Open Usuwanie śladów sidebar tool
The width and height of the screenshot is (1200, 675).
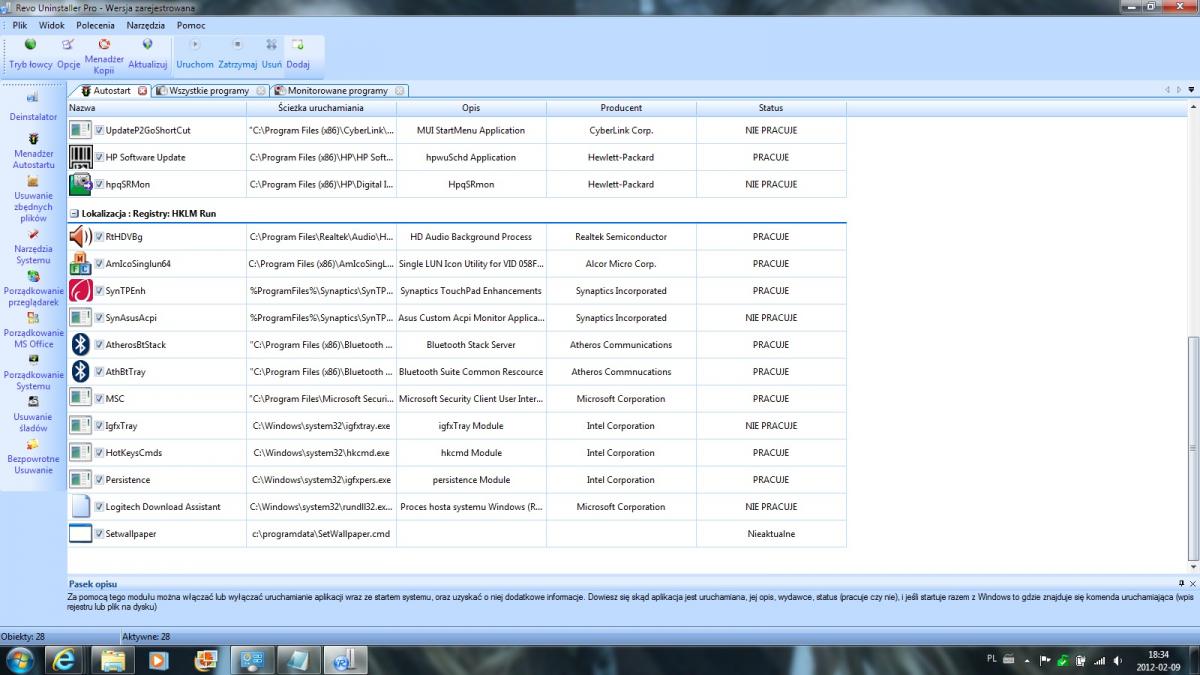click(x=33, y=415)
